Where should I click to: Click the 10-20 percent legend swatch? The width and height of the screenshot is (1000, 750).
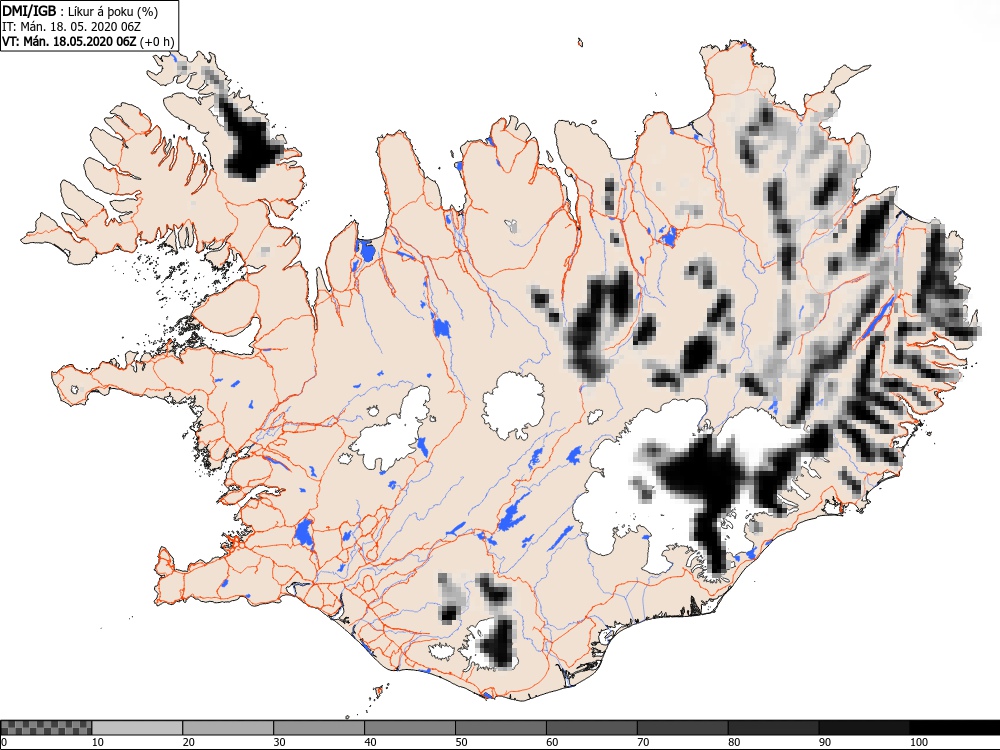[x=137, y=728]
